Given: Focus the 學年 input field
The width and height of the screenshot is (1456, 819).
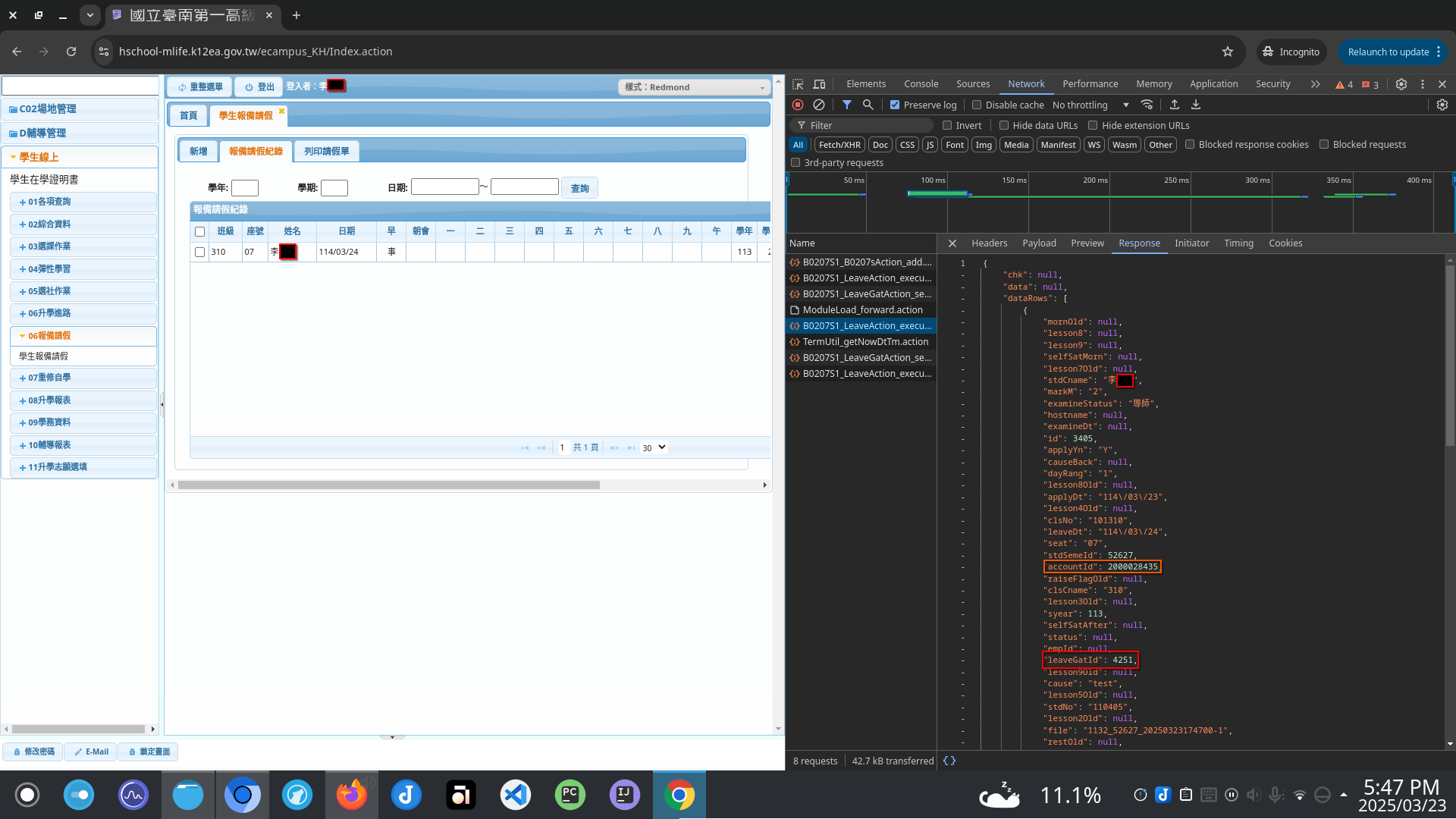Looking at the screenshot, I should click(x=245, y=188).
